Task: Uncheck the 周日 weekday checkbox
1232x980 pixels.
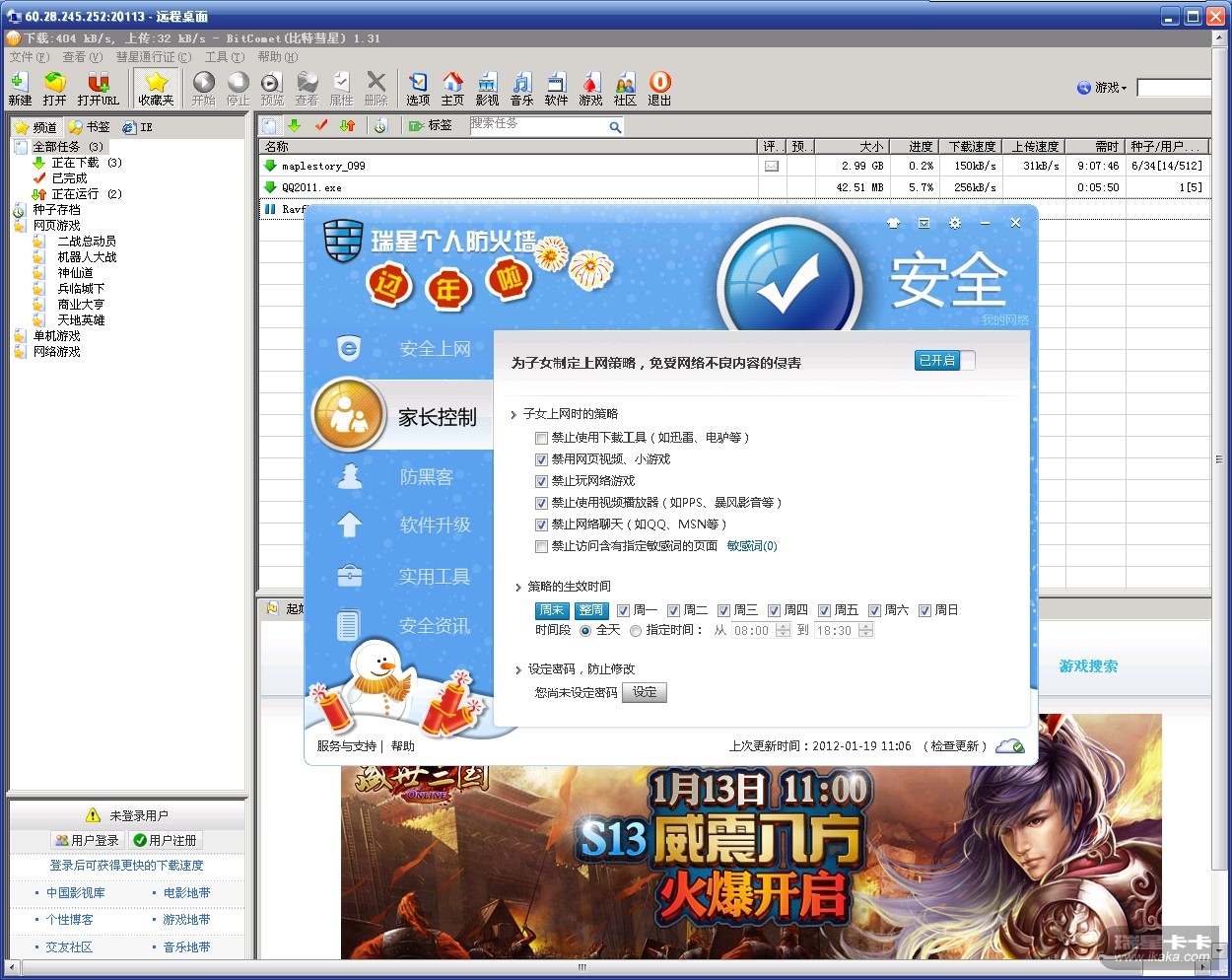Action: [924, 610]
